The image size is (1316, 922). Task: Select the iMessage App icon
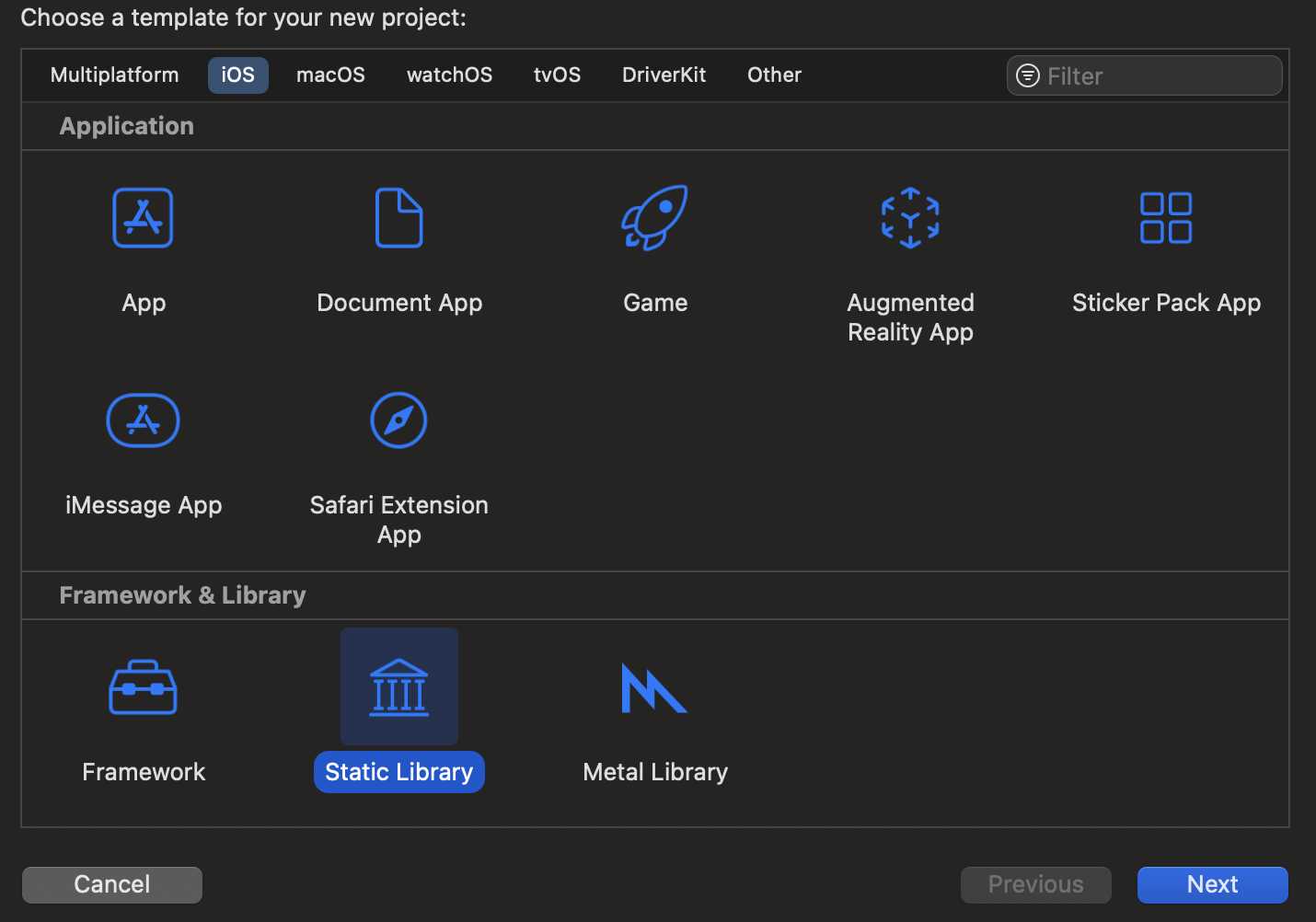click(143, 421)
